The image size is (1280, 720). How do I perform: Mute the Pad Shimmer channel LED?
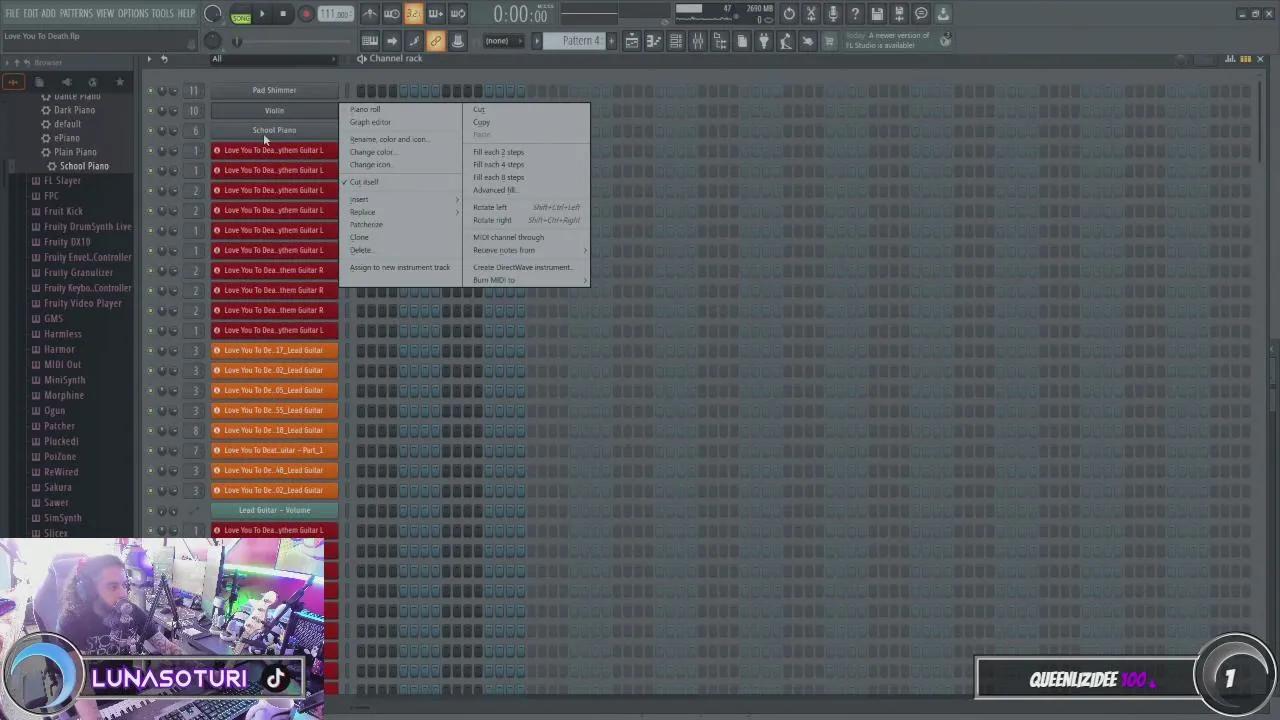click(x=150, y=91)
